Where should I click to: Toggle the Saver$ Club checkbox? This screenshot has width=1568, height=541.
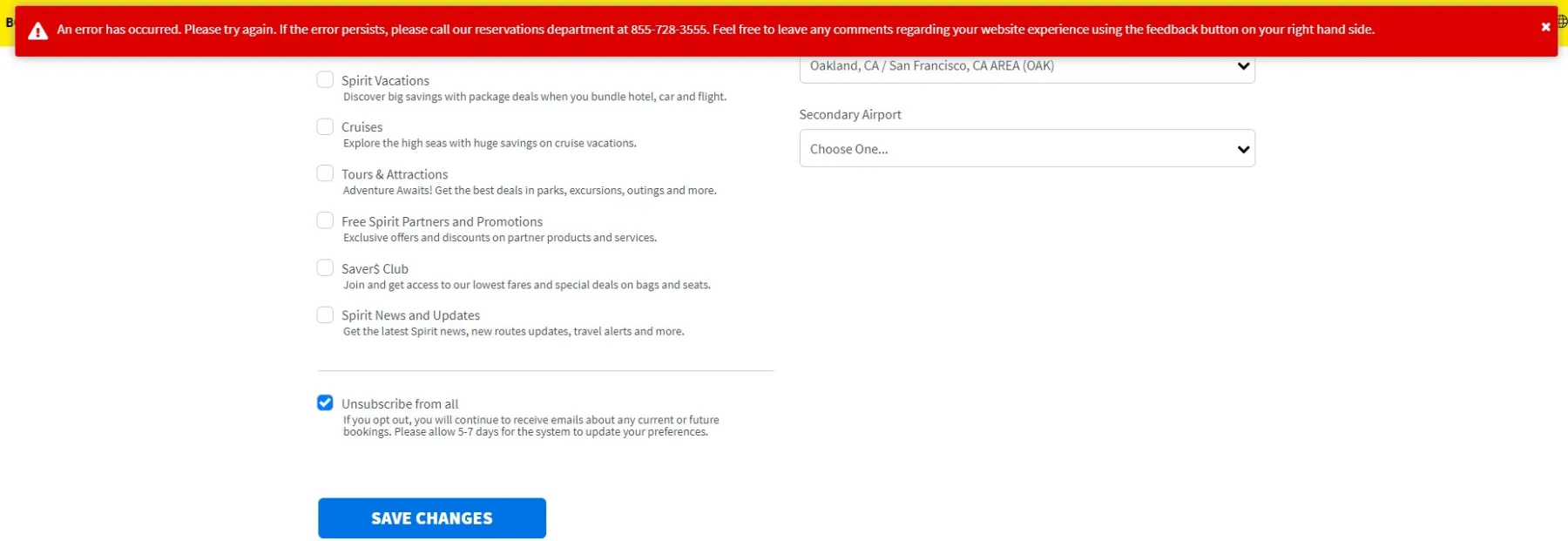point(325,268)
